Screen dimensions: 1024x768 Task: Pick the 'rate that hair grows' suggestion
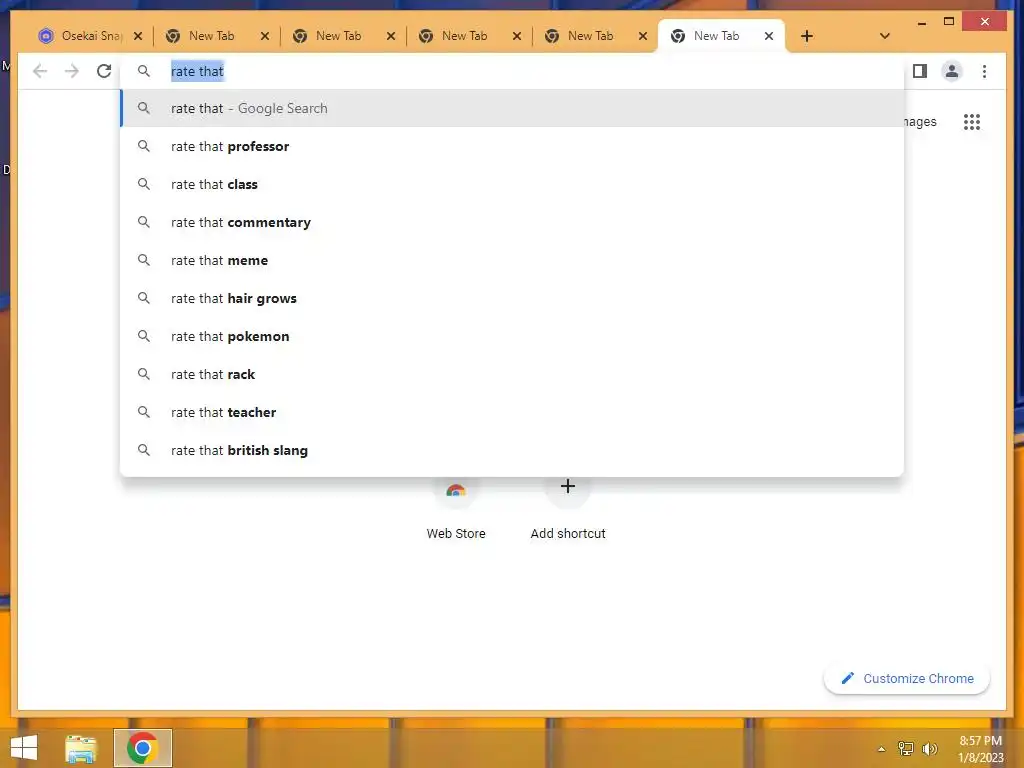pos(512,298)
